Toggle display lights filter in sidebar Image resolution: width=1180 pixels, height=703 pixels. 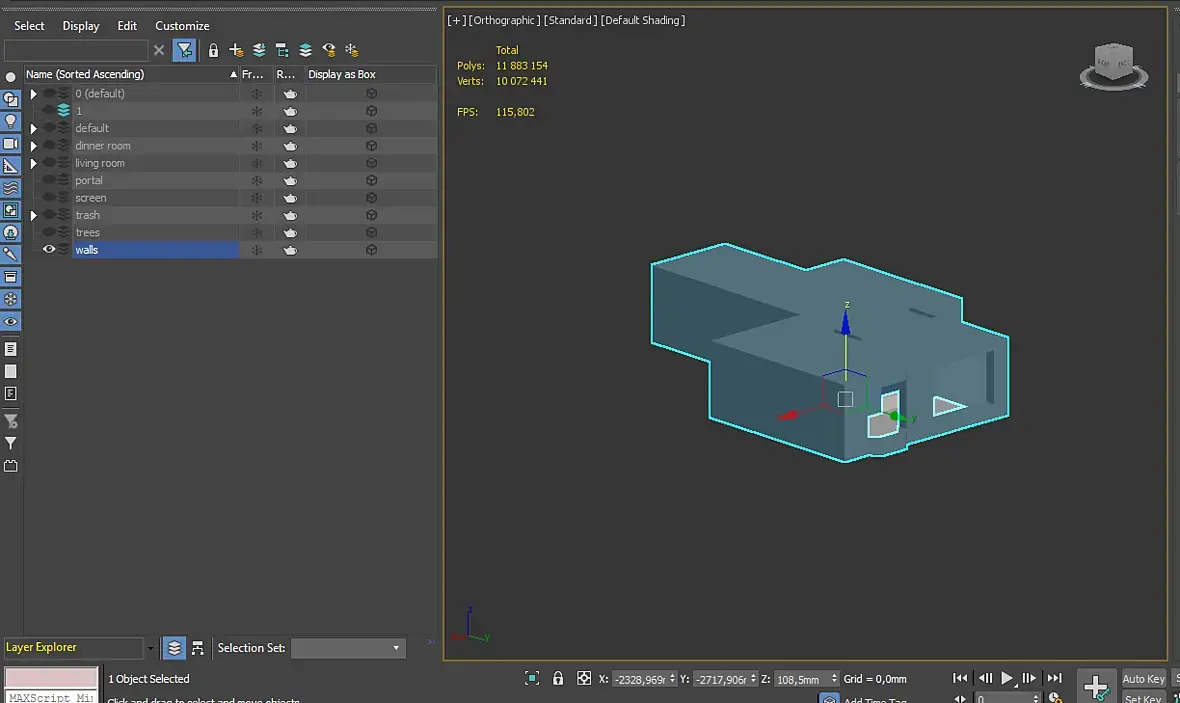pyautogui.click(x=11, y=121)
